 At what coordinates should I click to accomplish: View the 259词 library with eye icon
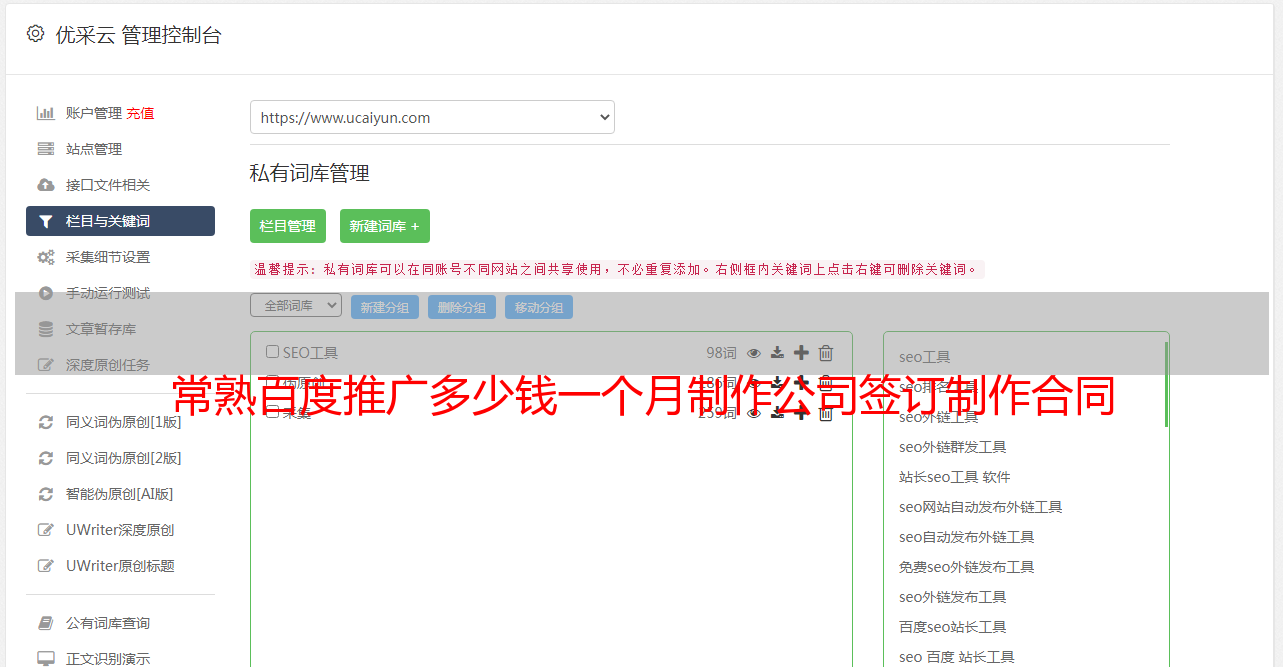pyautogui.click(x=754, y=413)
